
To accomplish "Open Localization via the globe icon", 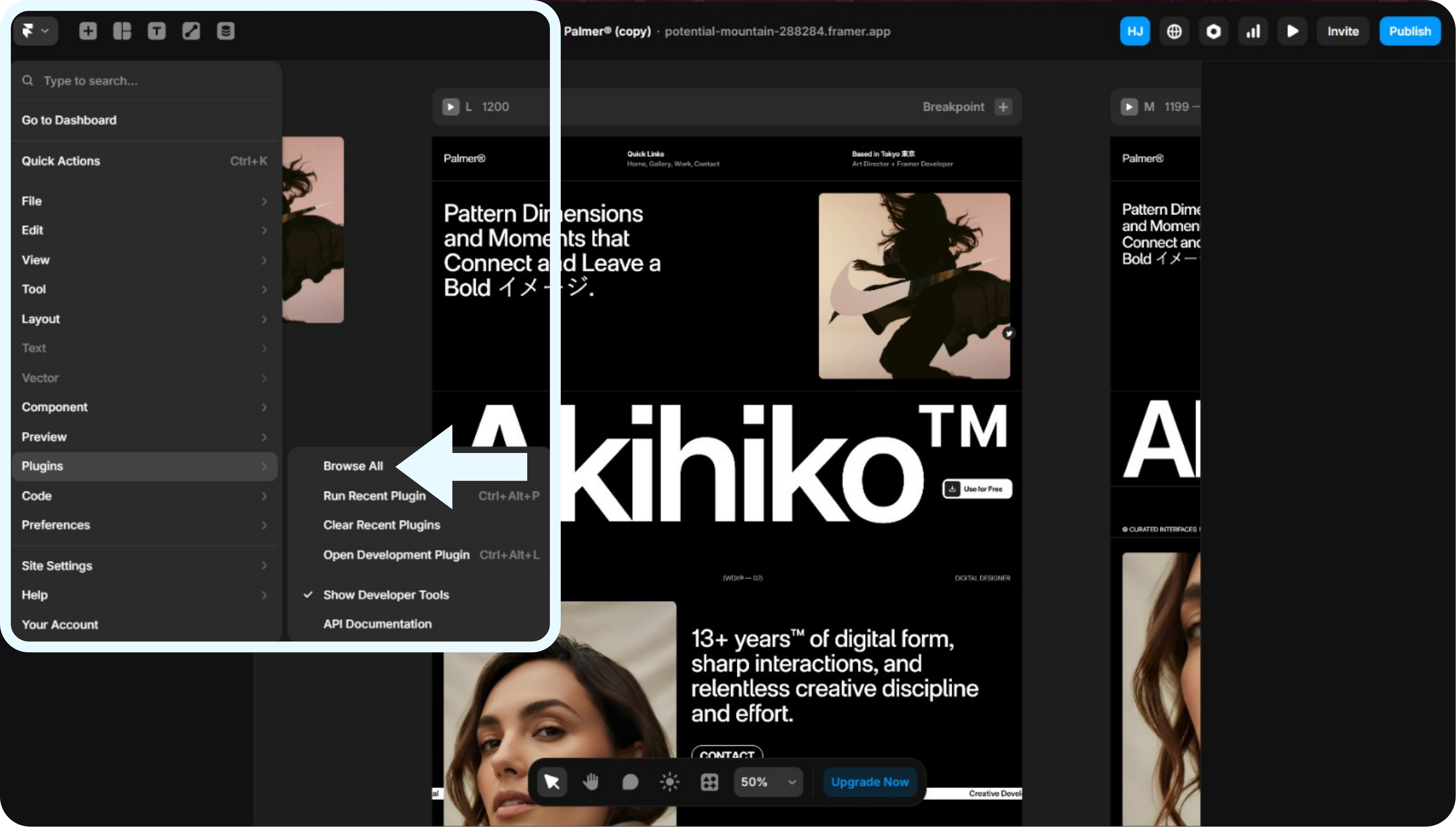I will coord(1174,31).
